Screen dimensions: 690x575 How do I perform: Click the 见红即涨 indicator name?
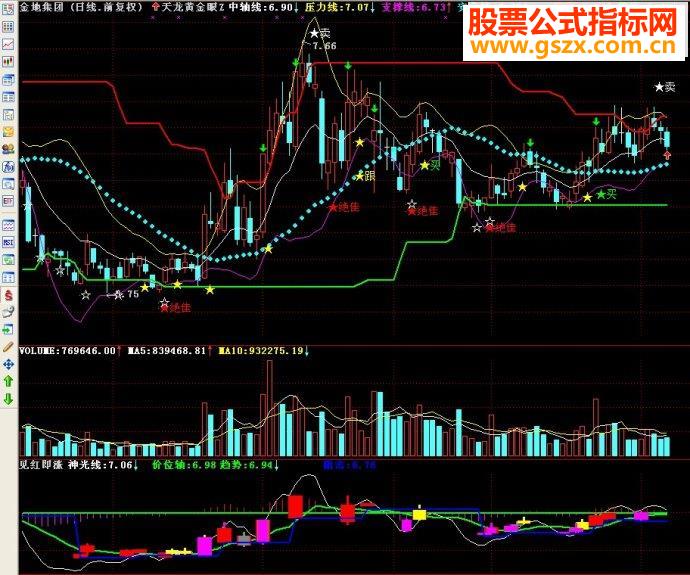[x=41, y=465]
